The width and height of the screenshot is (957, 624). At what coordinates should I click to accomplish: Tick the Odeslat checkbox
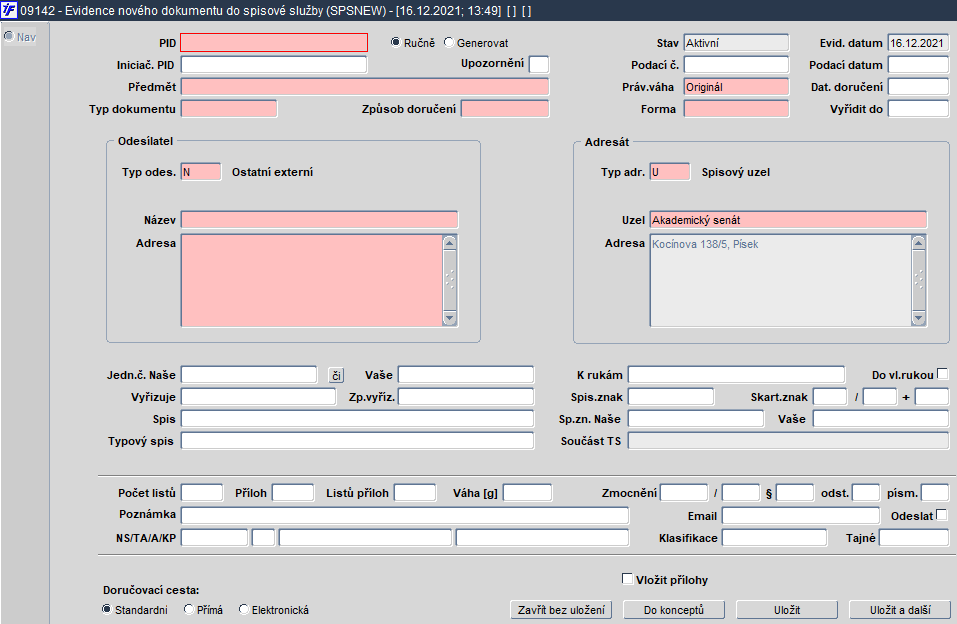point(942,515)
